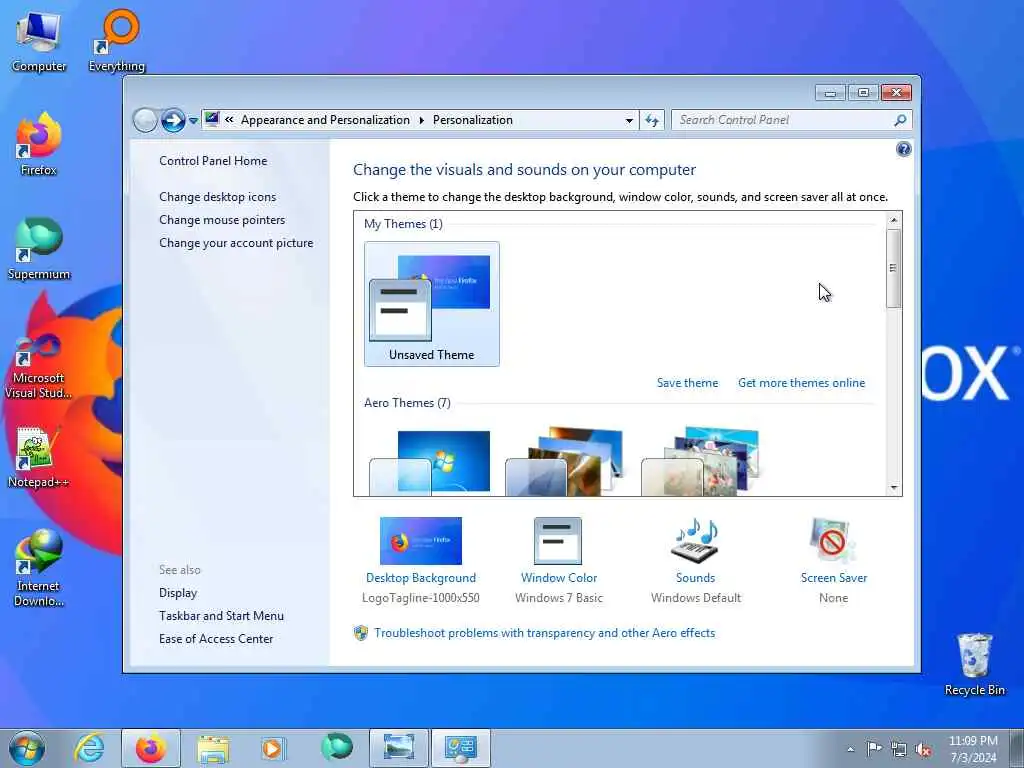Expand the recent pages dropdown arrow
Image resolution: width=1024 pixels, height=768 pixels.
tap(193, 121)
